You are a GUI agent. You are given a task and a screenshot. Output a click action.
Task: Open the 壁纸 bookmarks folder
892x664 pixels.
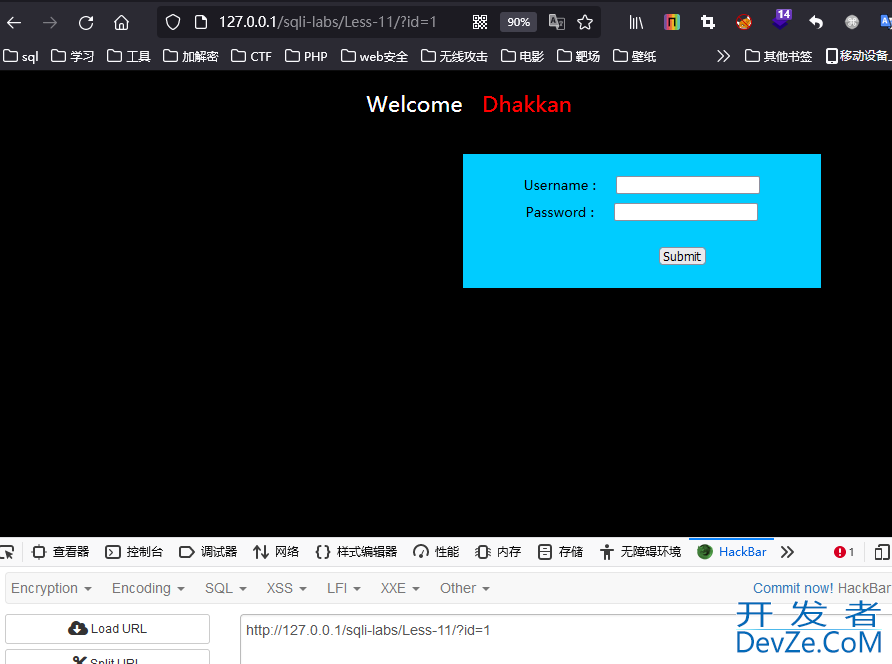(x=634, y=56)
